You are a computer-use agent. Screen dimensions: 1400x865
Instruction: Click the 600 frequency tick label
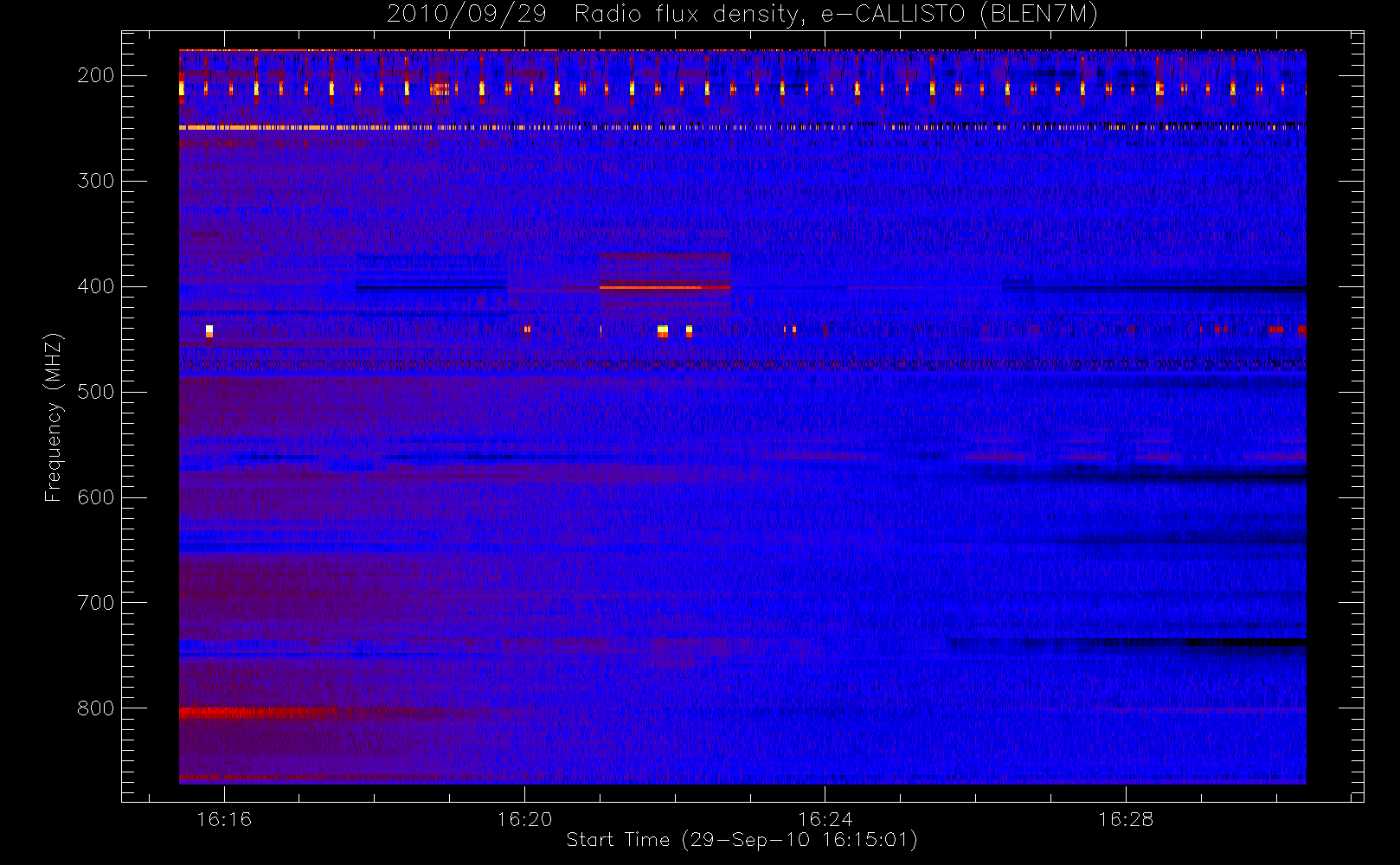point(96,497)
